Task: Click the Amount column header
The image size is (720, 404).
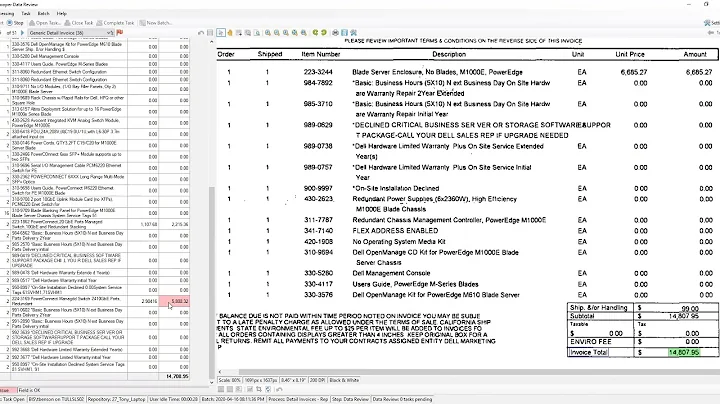Action: (695, 54)
